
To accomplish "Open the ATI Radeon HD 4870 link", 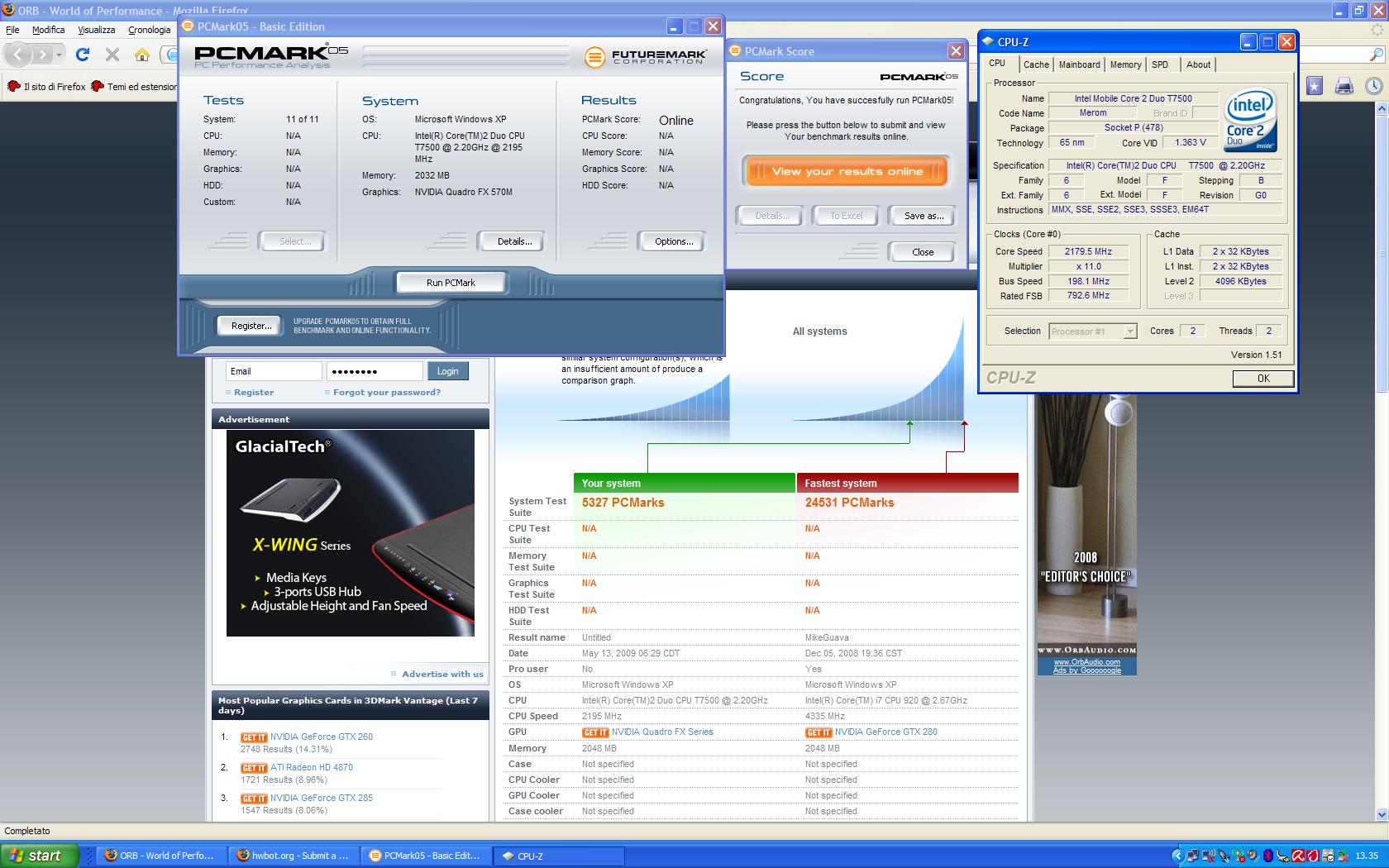I will [311, 767].
